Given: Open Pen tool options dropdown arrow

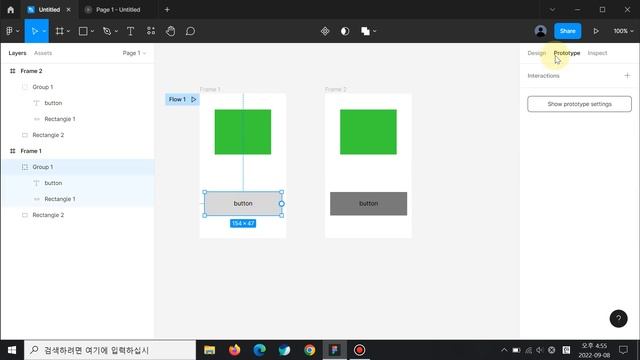Looking at the screenshot, I should pos(116,31).
